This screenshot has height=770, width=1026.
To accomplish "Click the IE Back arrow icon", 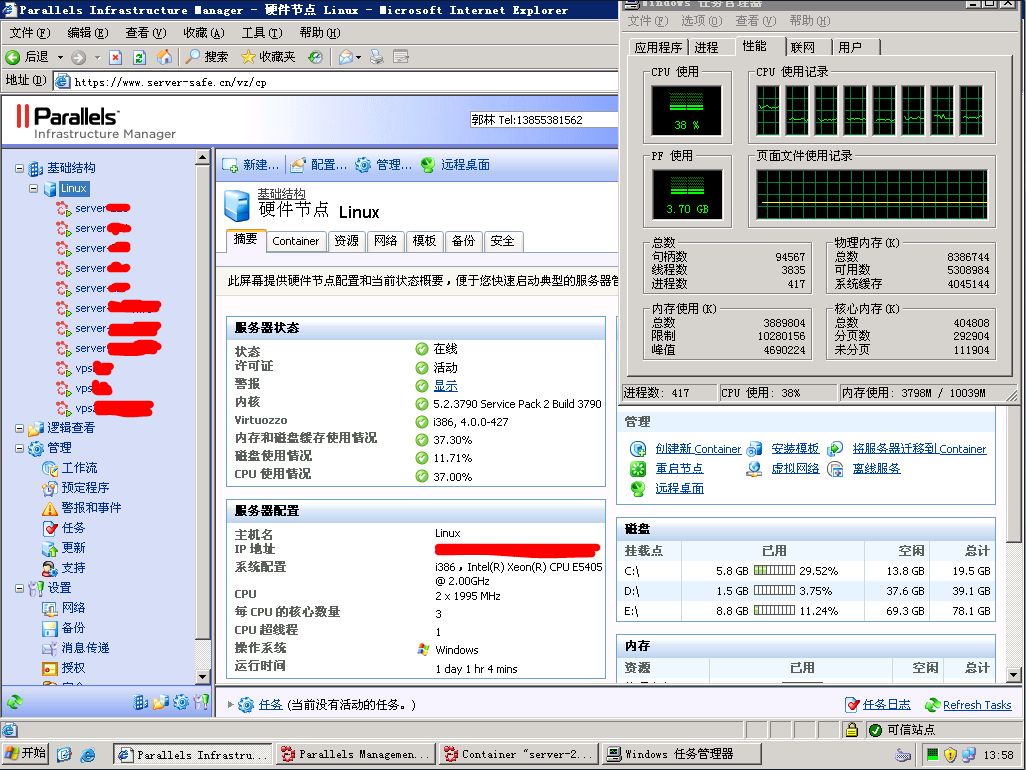I will tap(12, 58).
